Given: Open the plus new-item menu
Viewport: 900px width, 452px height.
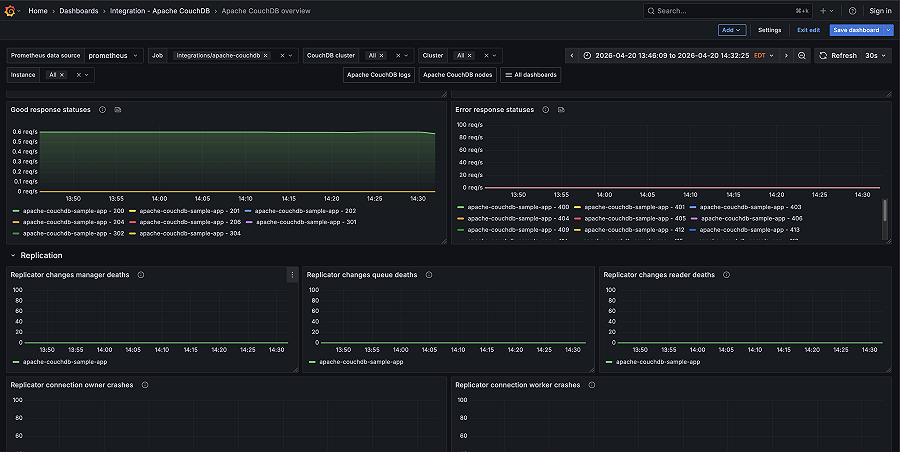Looking at the screenshot, I should (827, 11).
